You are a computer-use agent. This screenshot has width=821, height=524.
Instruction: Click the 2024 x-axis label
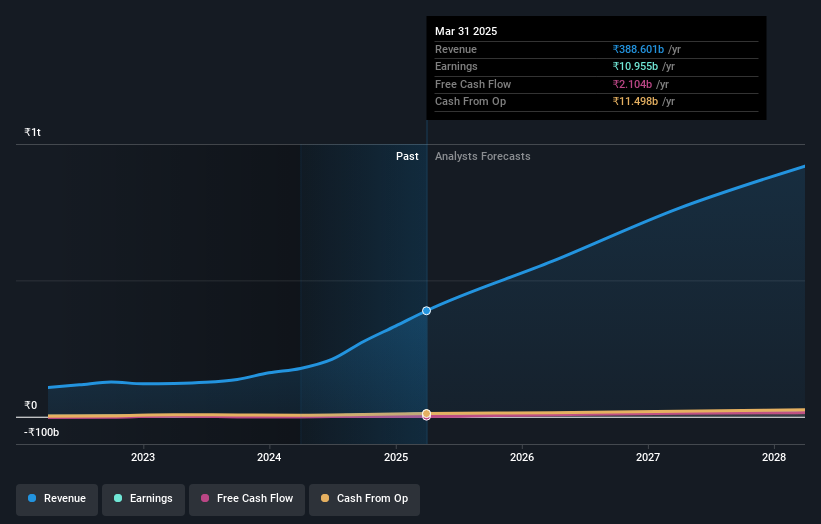(x=269, y=457)
